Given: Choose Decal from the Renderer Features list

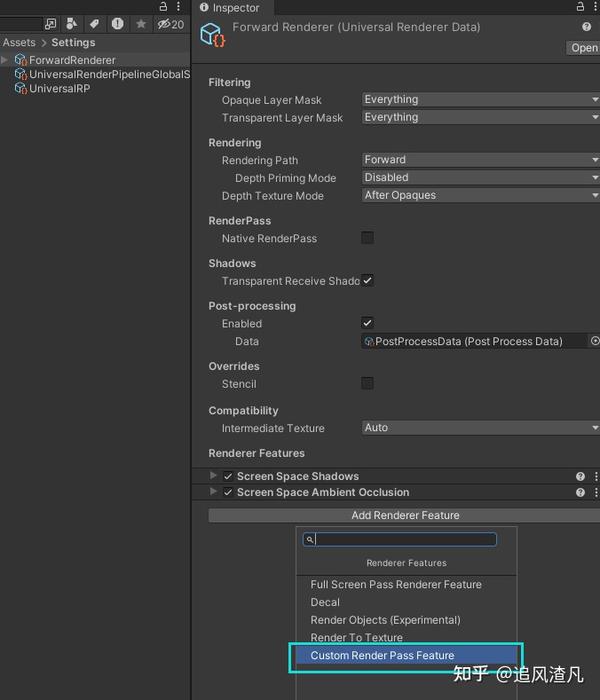Looking at the screenshot, I should point(325,602).
